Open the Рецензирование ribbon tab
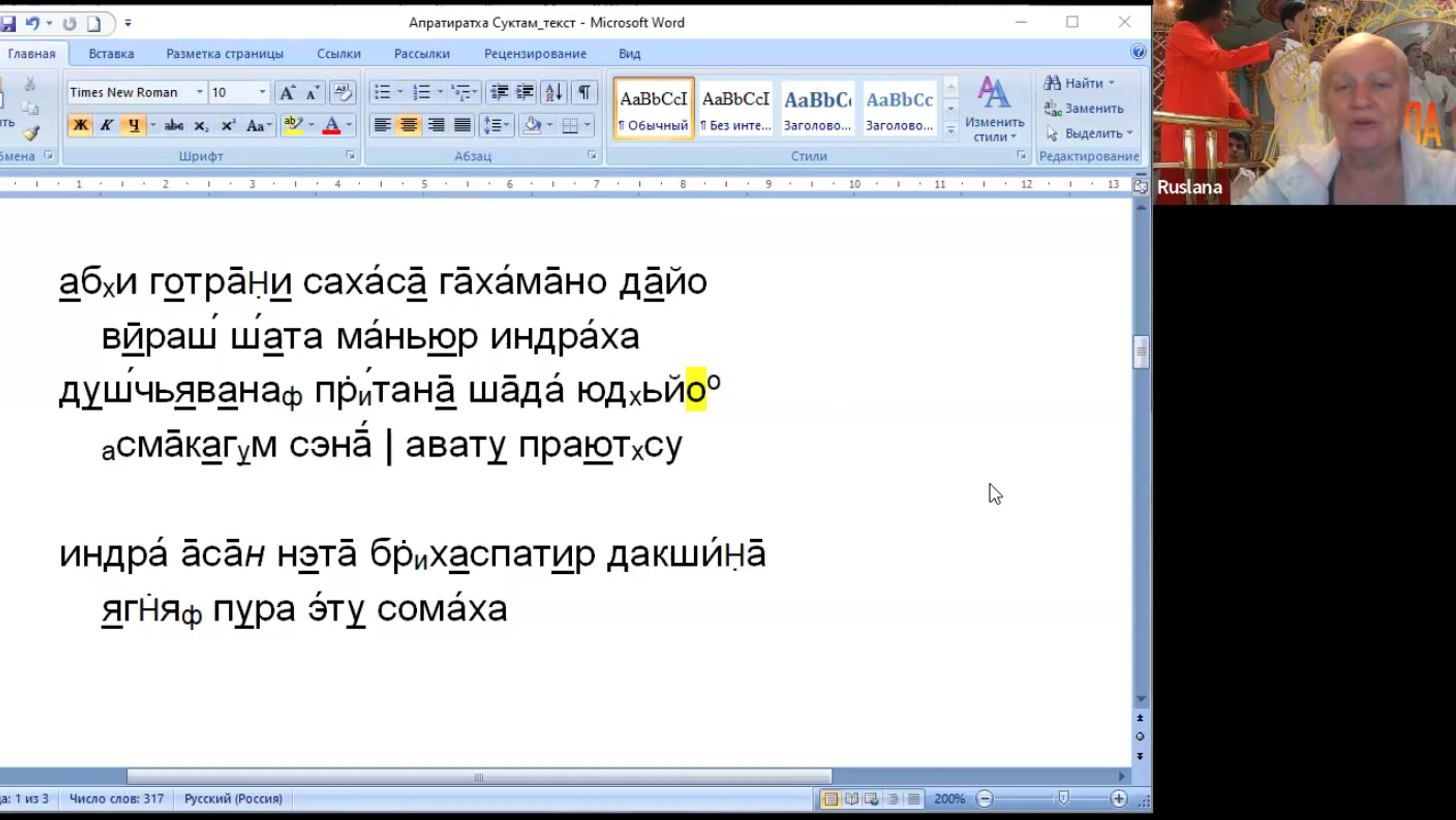Image resolution: width=1456 pixels, height=820 pixels. point(535,54)
